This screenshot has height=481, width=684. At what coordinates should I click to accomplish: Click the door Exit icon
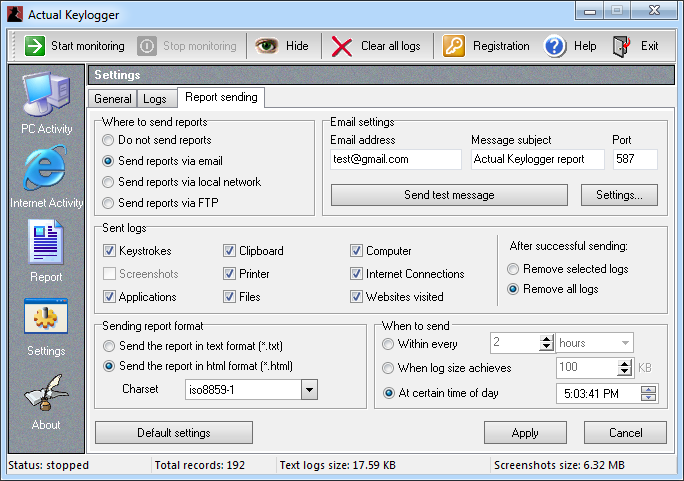tap(621, 46)
